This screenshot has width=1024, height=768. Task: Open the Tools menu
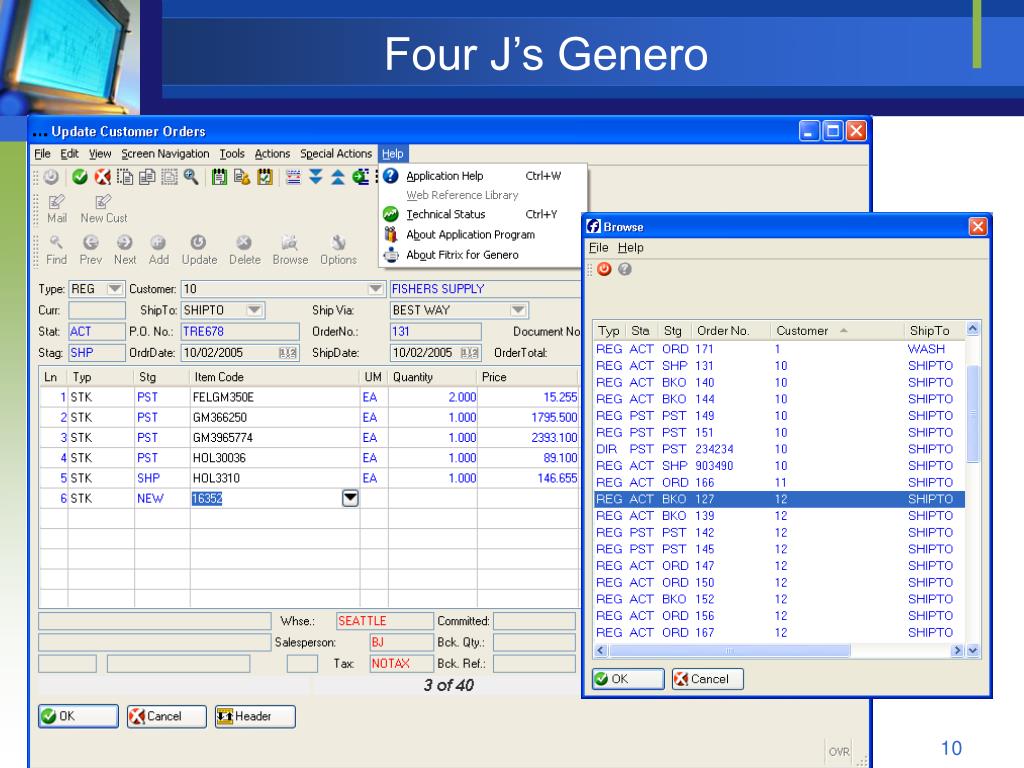click(x=232, y=153)
